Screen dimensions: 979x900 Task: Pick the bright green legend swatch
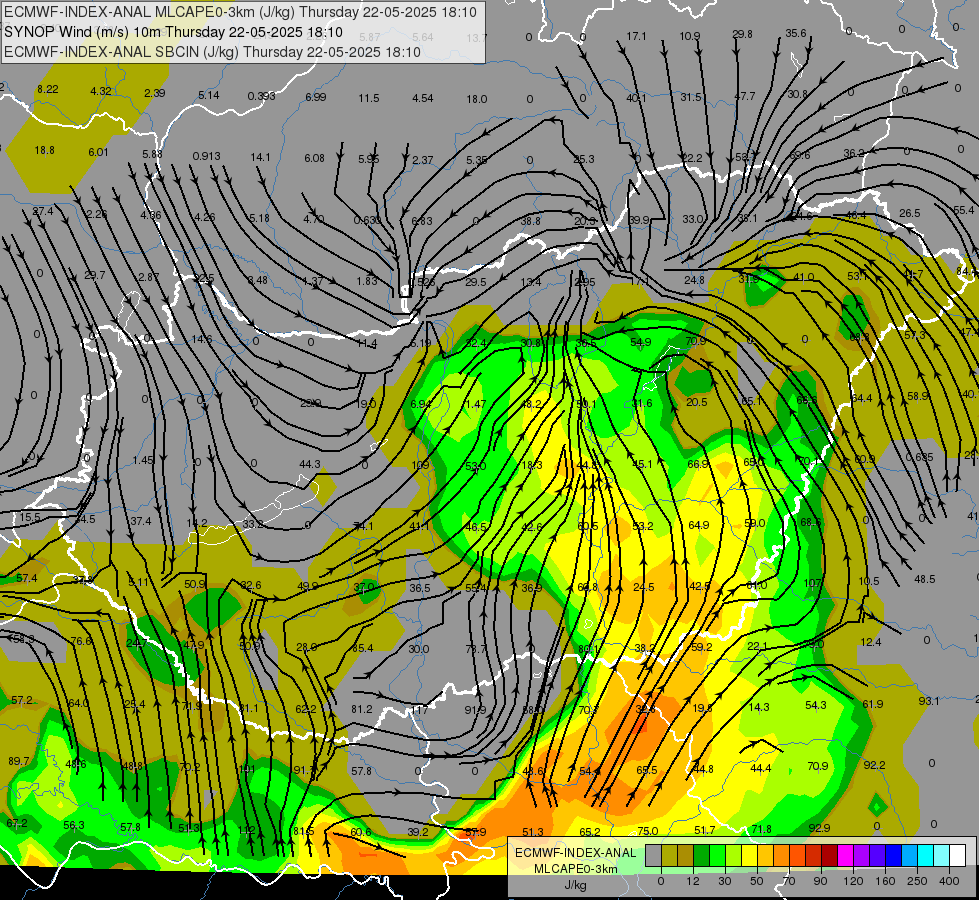click(718, 855)
